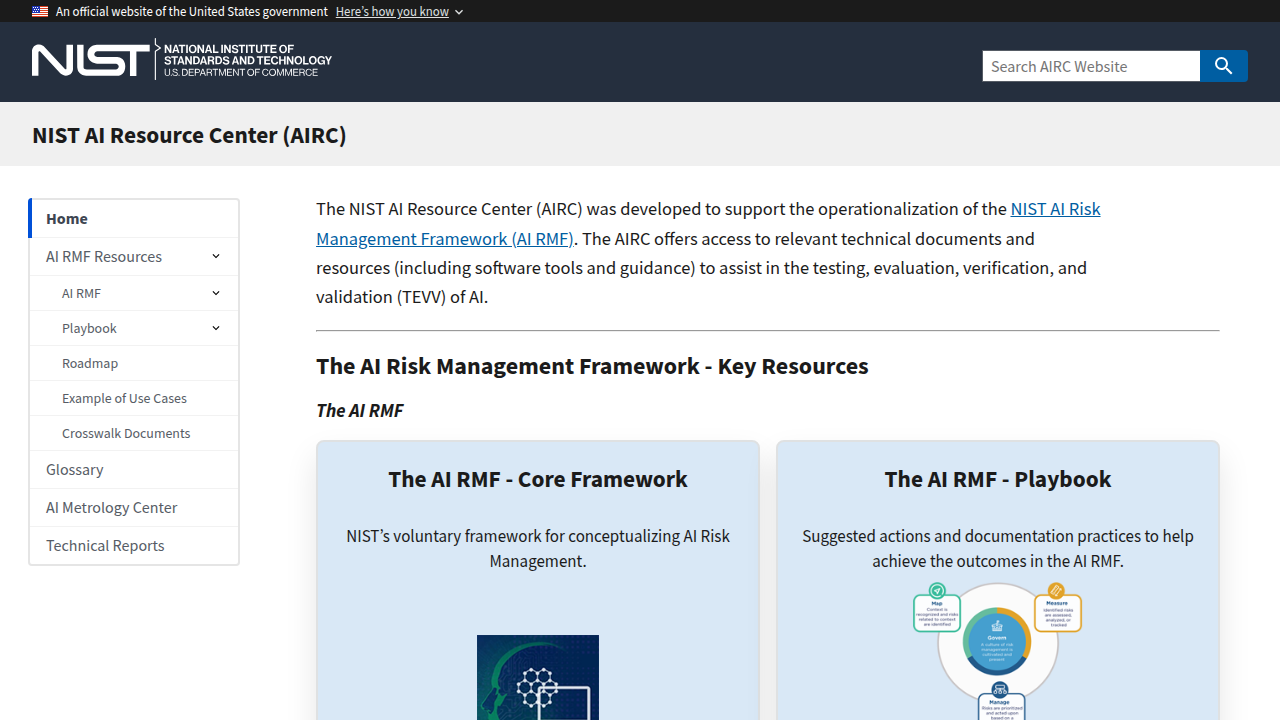Viewport: 1280px width, 720px height.
Task: Click the 'The AI RMF' italic subheading
Action: (360, 410)
